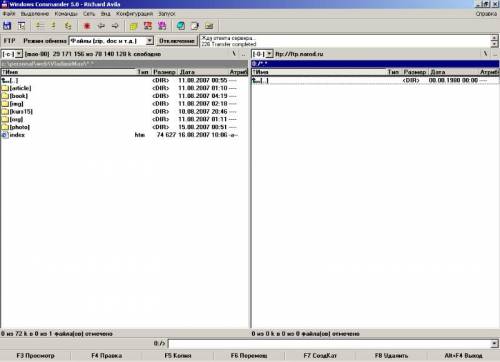Click the red FTP connect toolbar icon

tap(148, 26)
